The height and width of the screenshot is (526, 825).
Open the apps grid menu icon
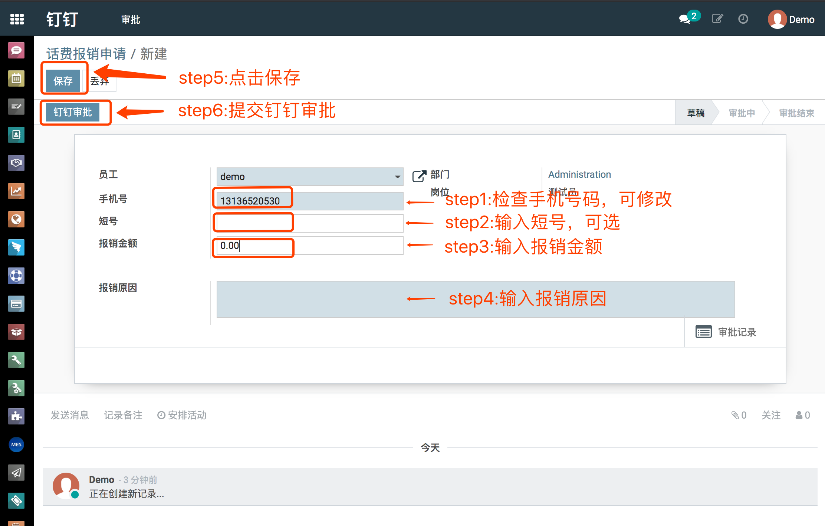[17, 19]
